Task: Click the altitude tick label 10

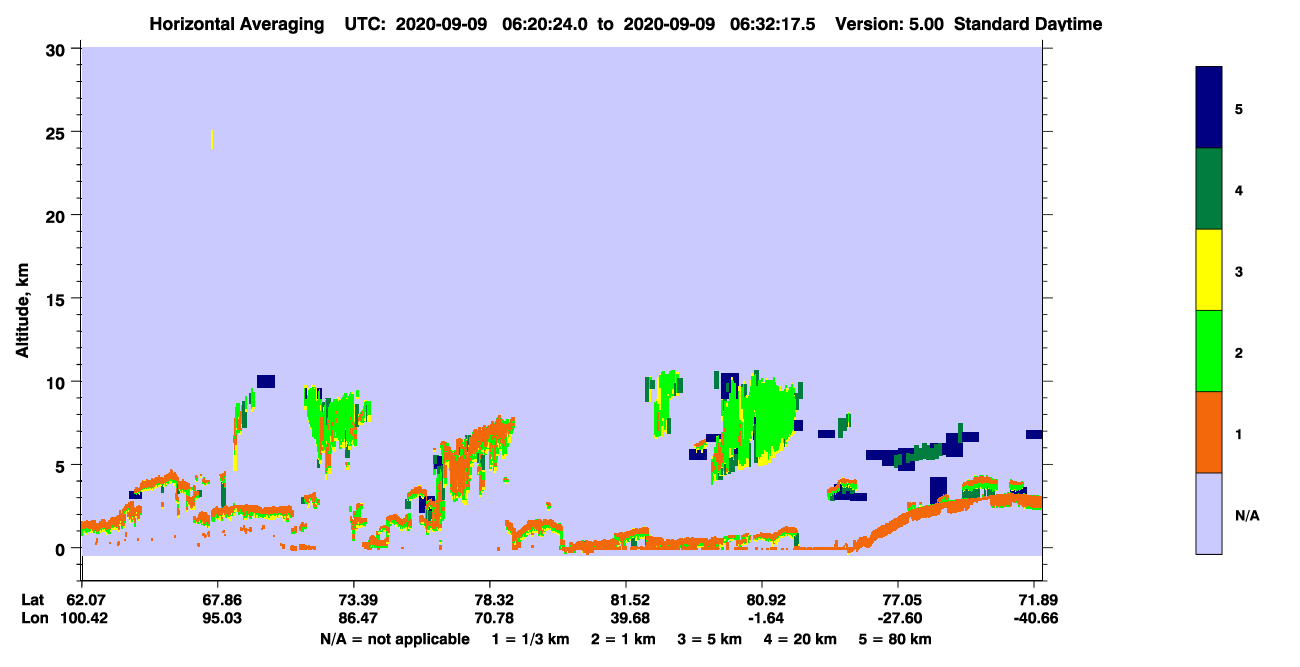Action: click(58, 382)
